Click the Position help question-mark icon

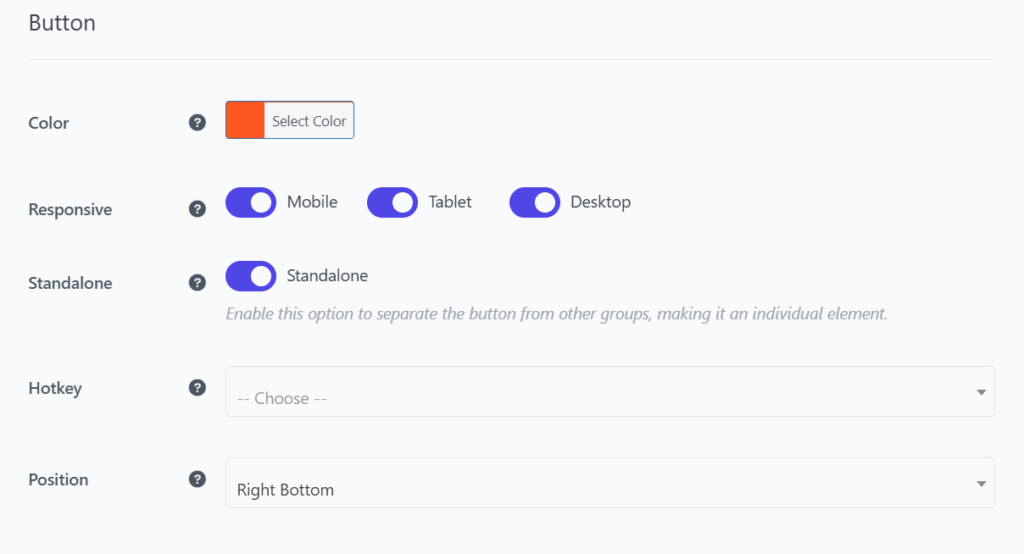(x=197, y=479)
